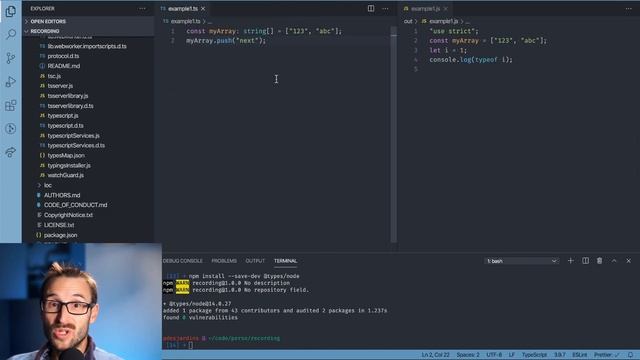The width and height of the screenshot is (640, 360).
Task: Switch to the example1.ts editor tab
Action: coord(182,9)
